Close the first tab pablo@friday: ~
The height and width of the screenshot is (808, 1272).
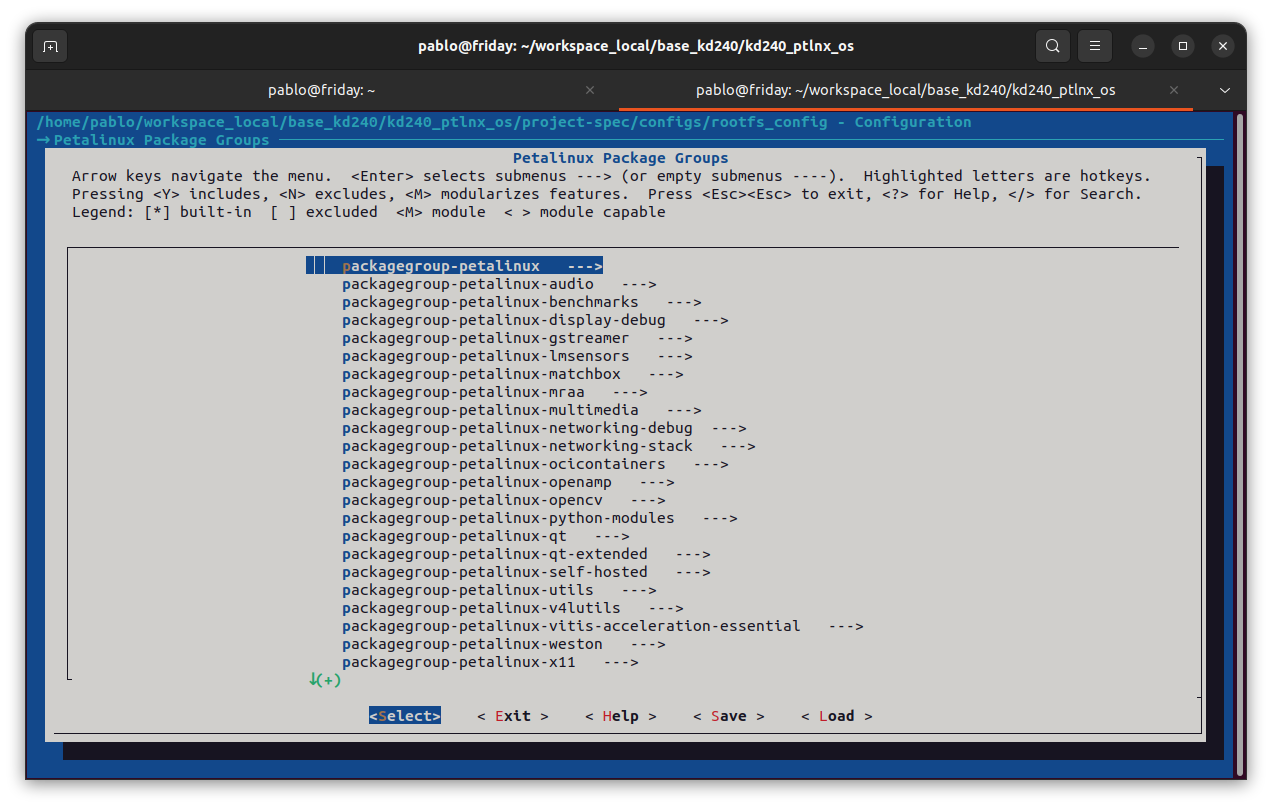coord(590,90)
